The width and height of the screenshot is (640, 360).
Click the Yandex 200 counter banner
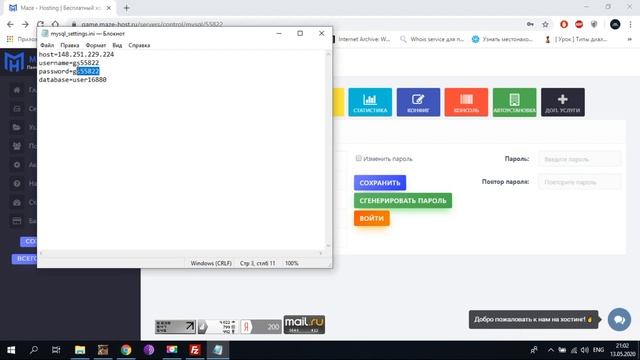coord(261,327)
